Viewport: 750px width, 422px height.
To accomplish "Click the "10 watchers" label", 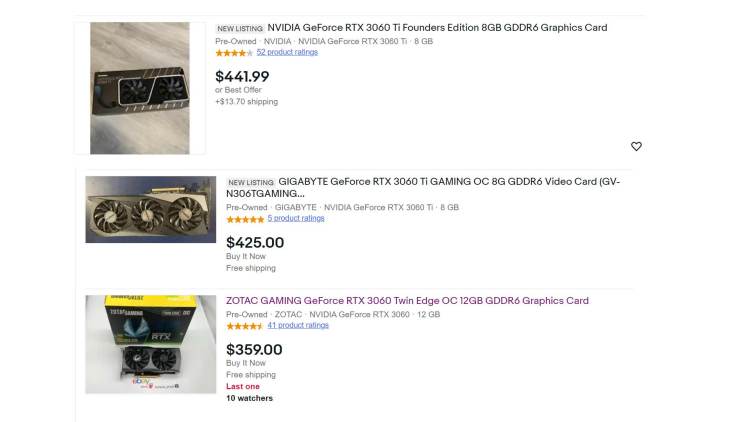I will (x=249, y=398).
